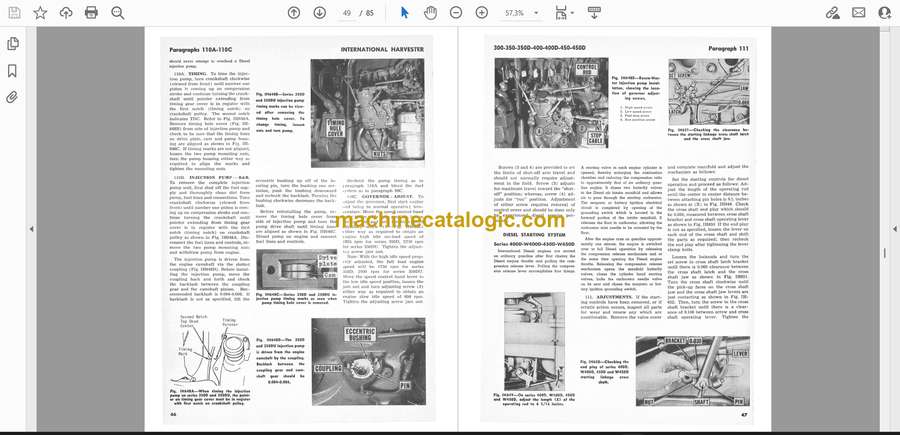Click the keyboard download toolbar icon
Screen dimensions: 900x435
click(594, 13)
